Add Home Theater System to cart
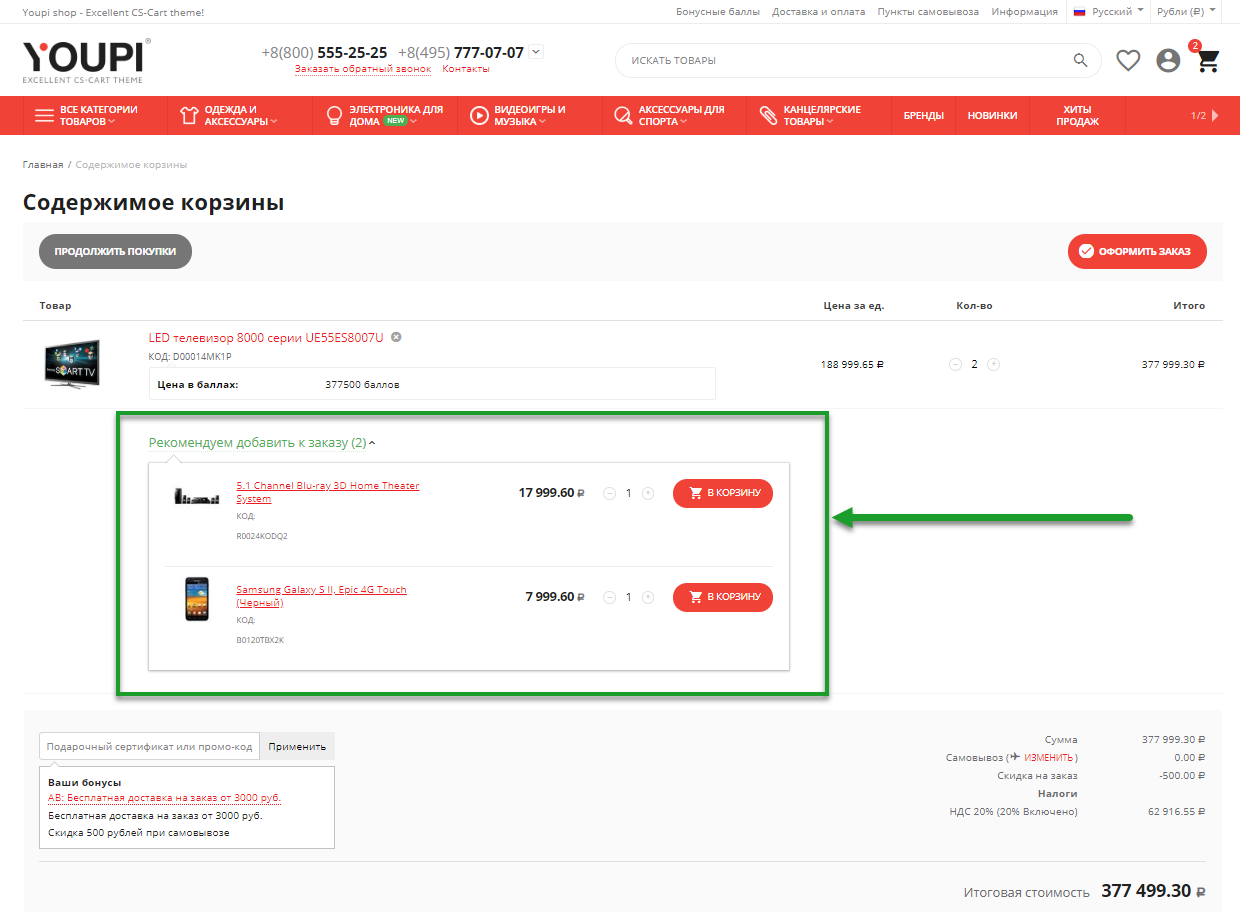The height and width of the screenshot is (912, 1240). pos(723,493)
